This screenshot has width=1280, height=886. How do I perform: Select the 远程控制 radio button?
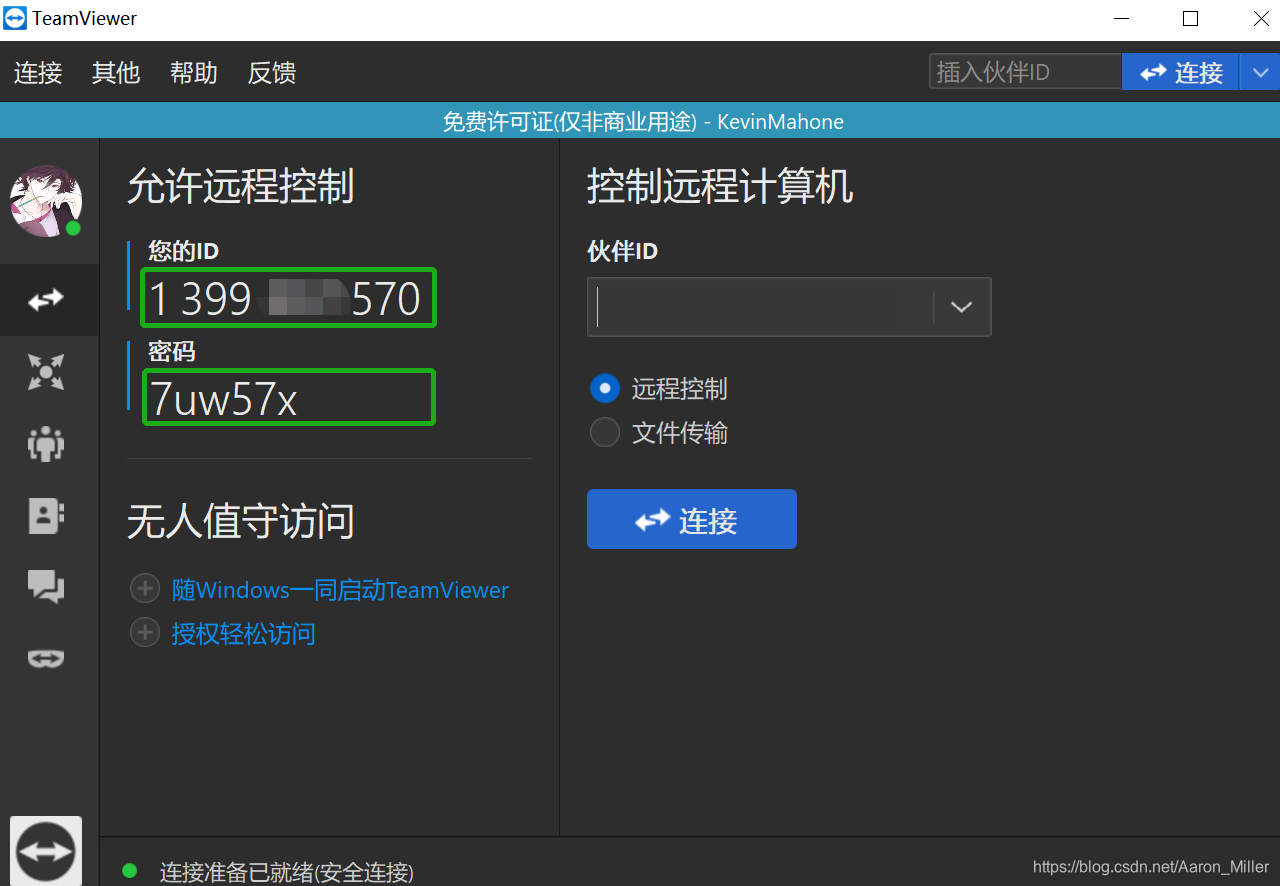click(x=605, y=389)
